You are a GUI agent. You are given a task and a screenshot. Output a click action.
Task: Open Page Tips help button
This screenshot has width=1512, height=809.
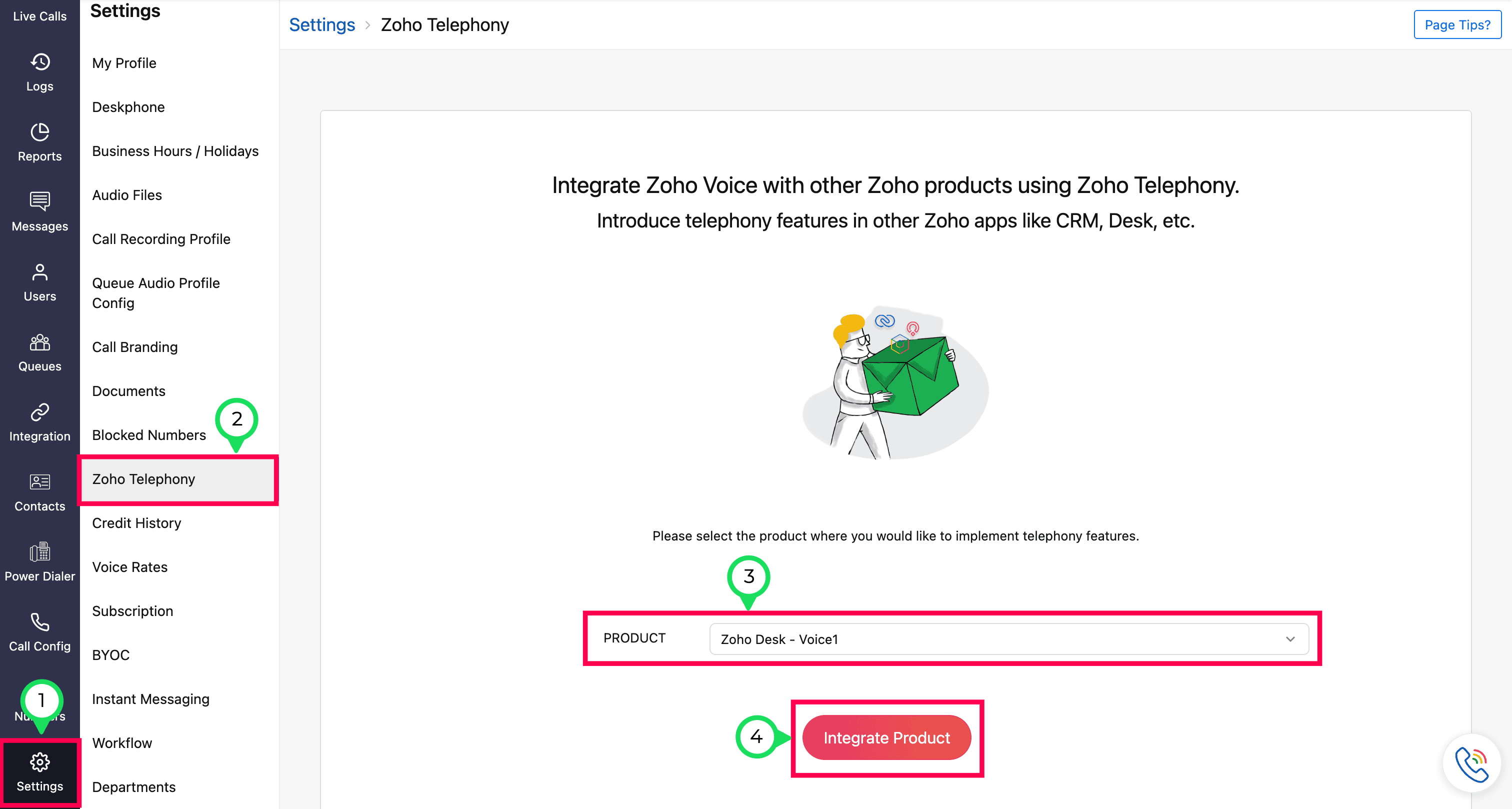click(x=1457, y=24)
